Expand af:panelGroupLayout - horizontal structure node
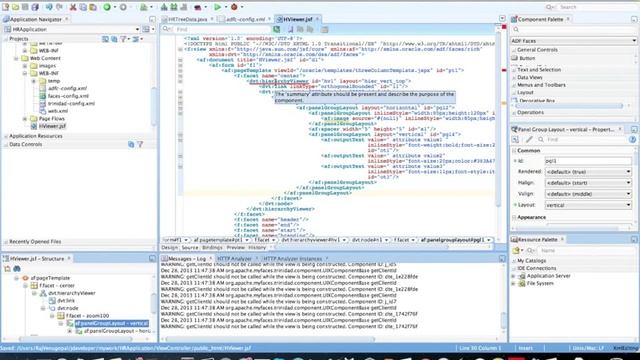Viewport: 640px width, 360px height. (x=70, y=331)
